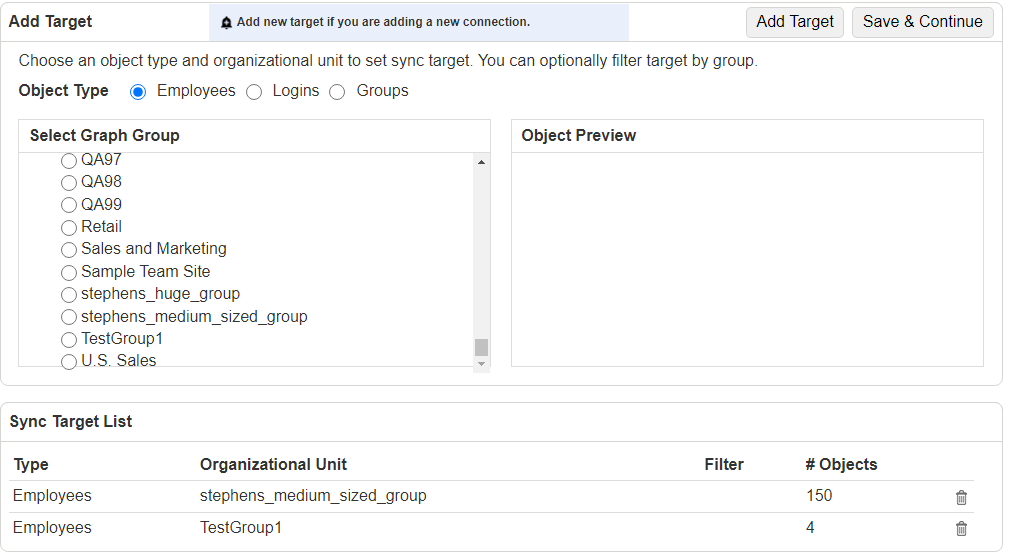Image resolution: width=1021 pixels, height=559 pixels.
Task: Select the Employees object type
Action: pyautogui.click(x=138, y=92)
